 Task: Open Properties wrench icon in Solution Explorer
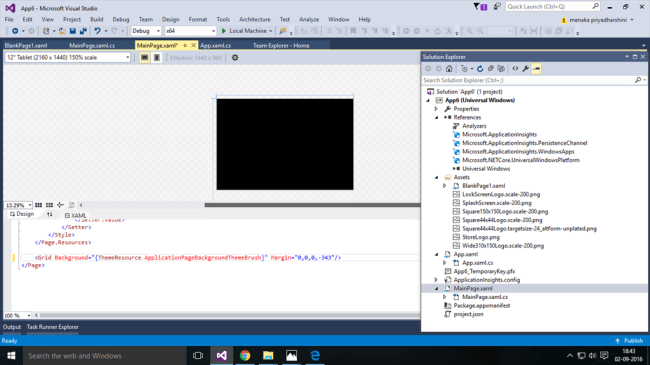point(526,69)
